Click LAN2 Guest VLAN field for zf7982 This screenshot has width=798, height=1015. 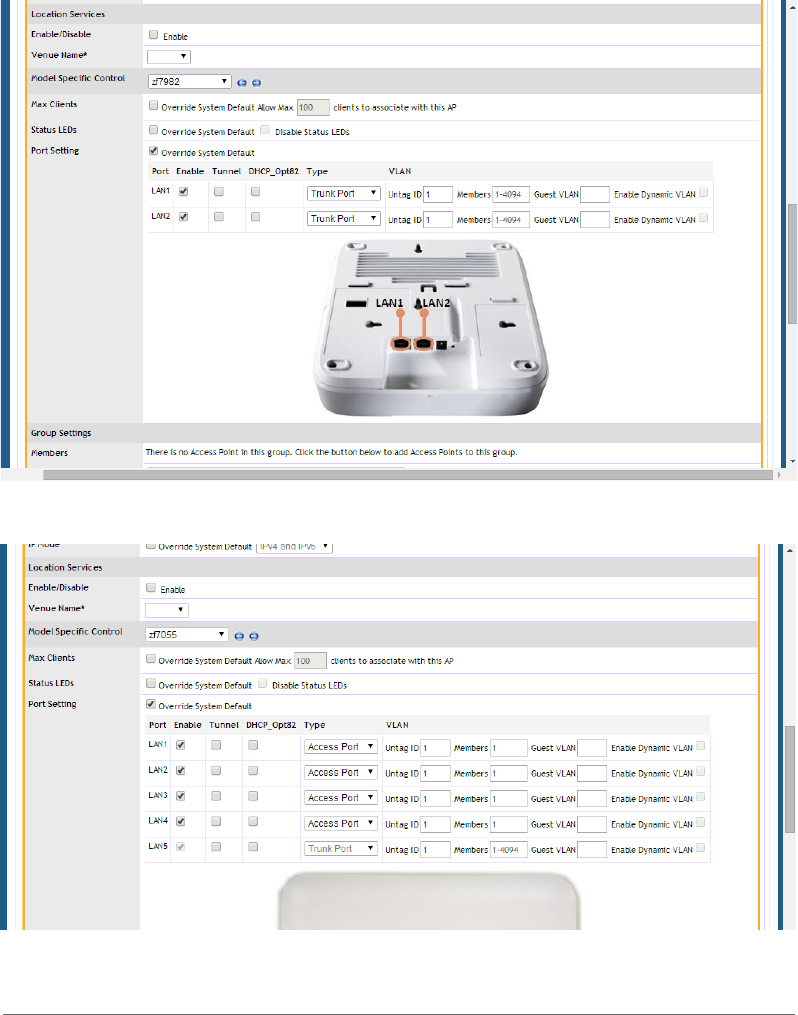pyautogui.click(x=595, y=220)
